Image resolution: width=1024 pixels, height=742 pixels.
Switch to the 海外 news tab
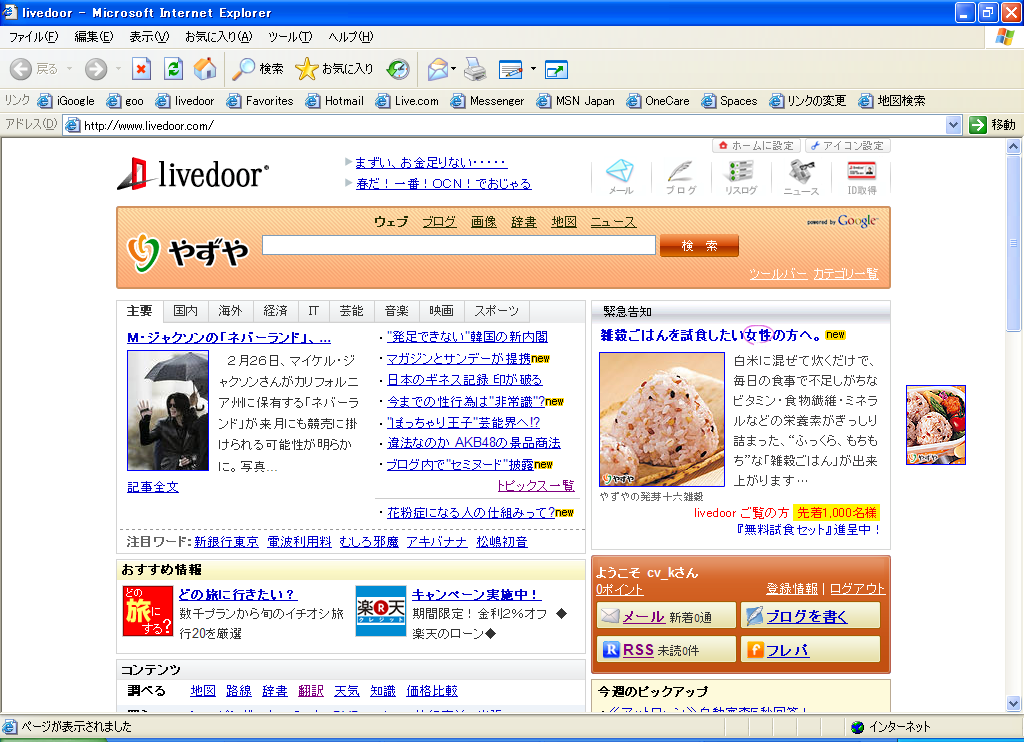coord(230,311)
